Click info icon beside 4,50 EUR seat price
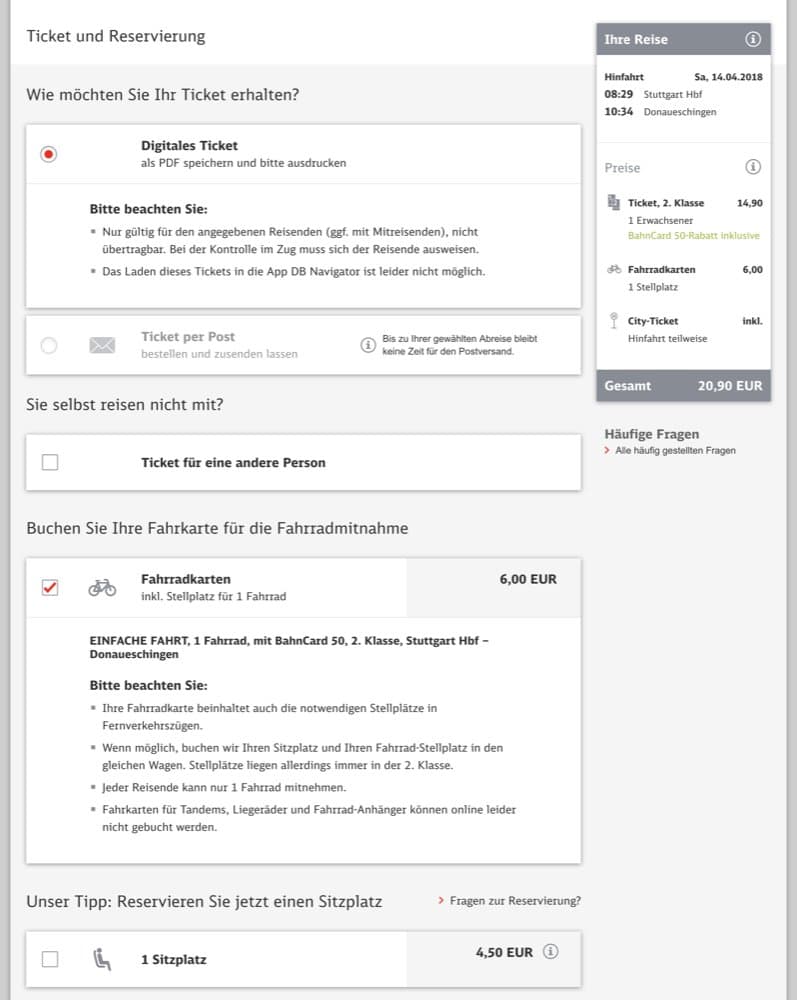797x1000 pixels. (x=550, y=952)
